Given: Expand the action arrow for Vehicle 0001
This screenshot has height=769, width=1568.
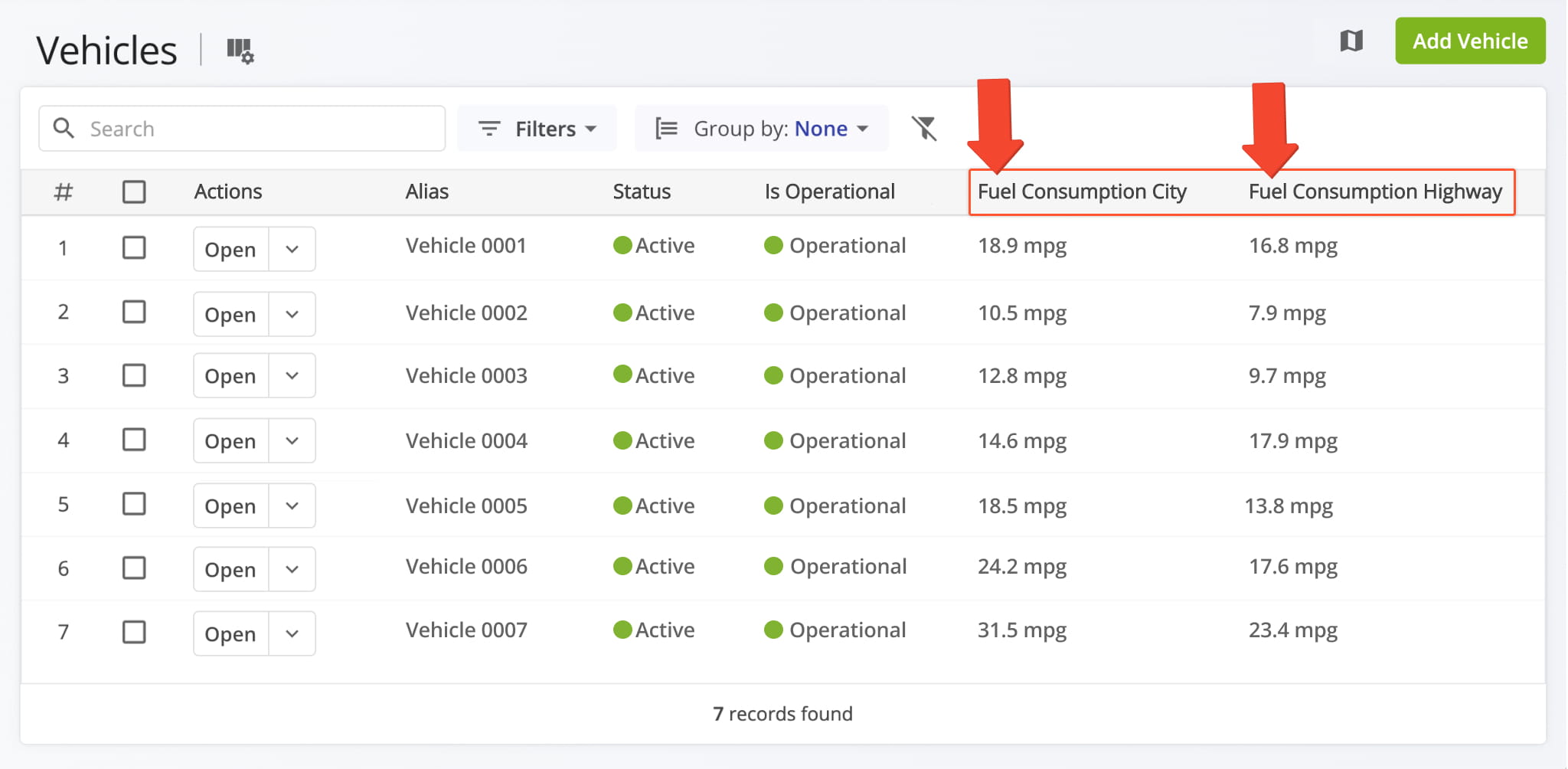Looking at the screenshot, I should tap(292, 249).
